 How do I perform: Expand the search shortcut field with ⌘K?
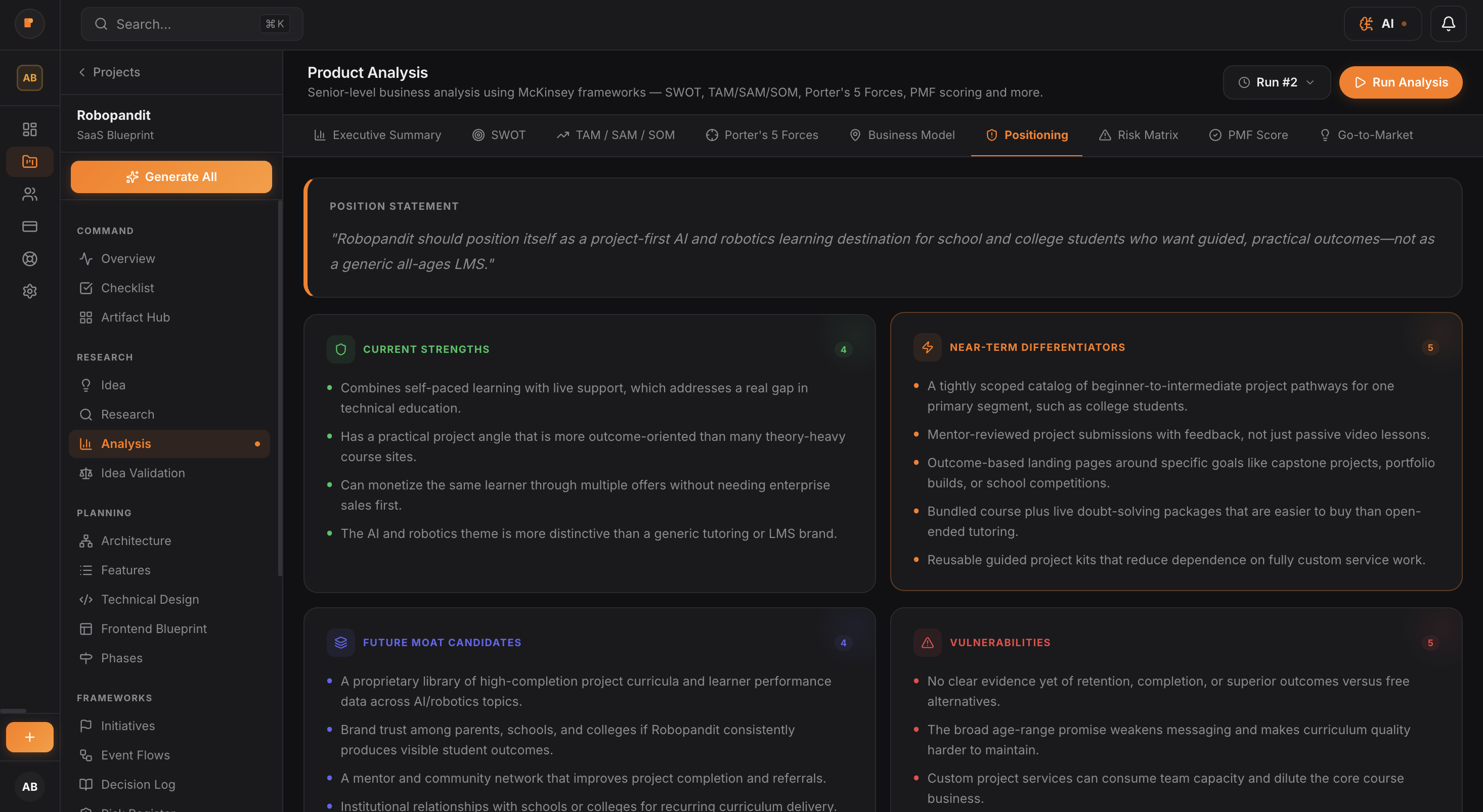coord(191,24)
